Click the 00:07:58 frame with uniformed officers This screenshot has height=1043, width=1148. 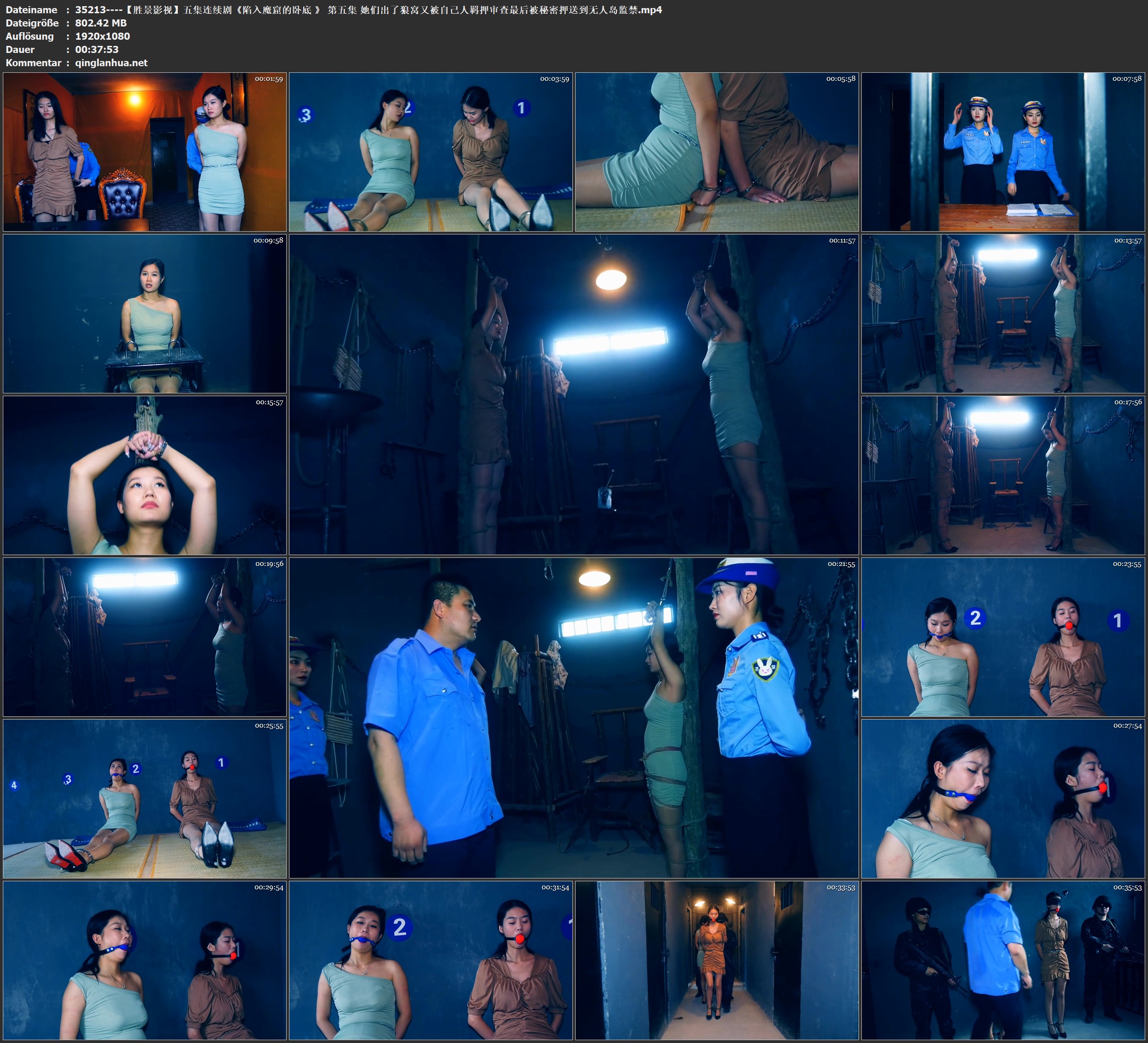point(1003,151)
